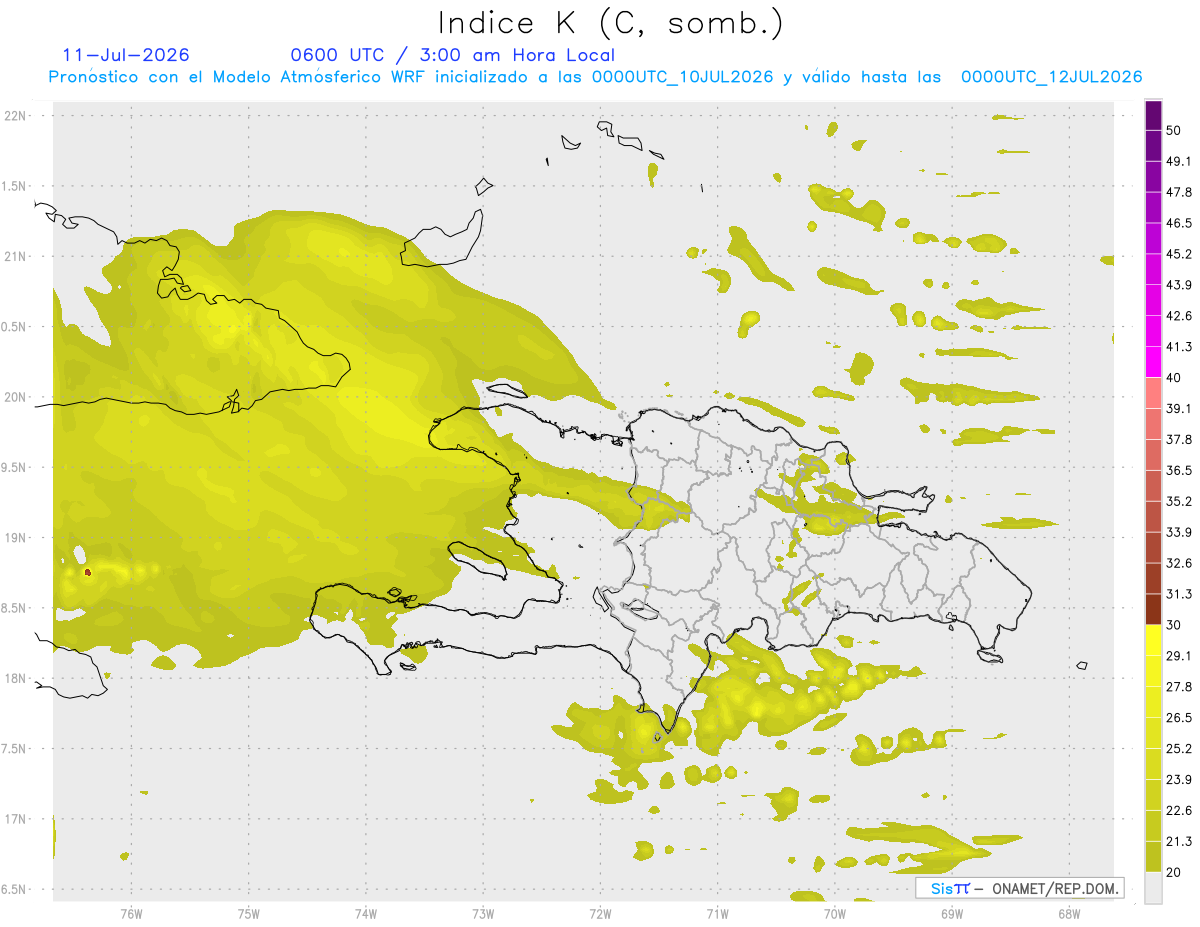The height and width of the screenshot is (927, 1200).
Task: Click the "68W" longitude label
Action: point(1069,913)
